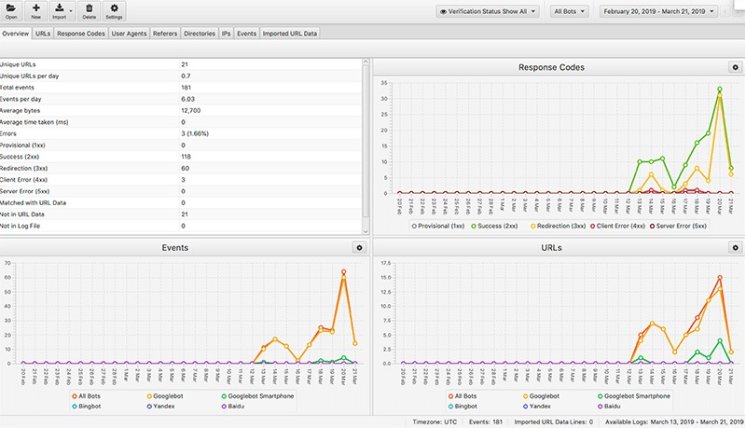This screenshot has width=745, height=428.
Task: Open URLs chart settings gear
Action: click(735, 248)
